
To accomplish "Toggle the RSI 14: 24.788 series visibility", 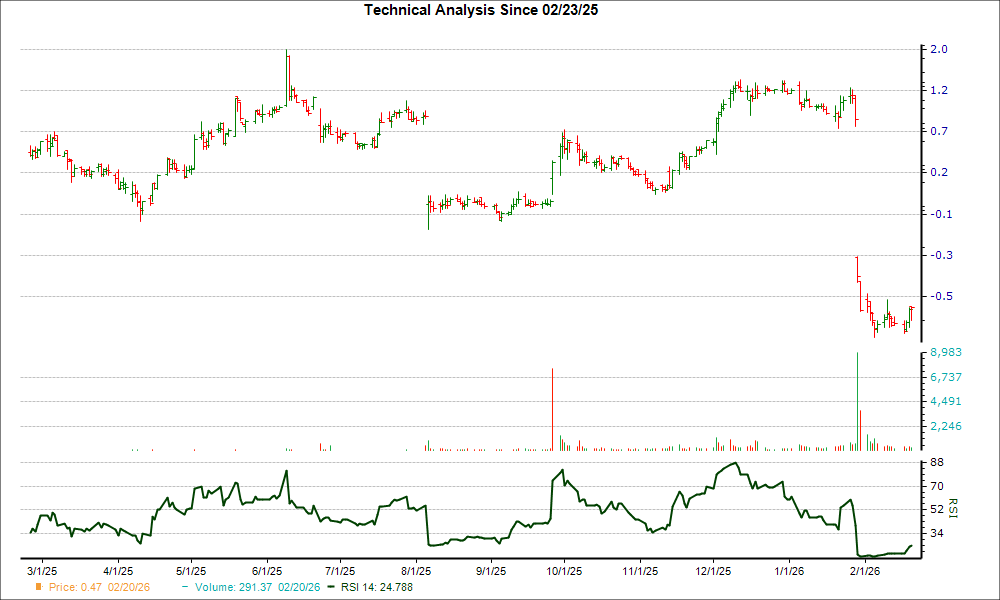I will [x=375, y=588].
